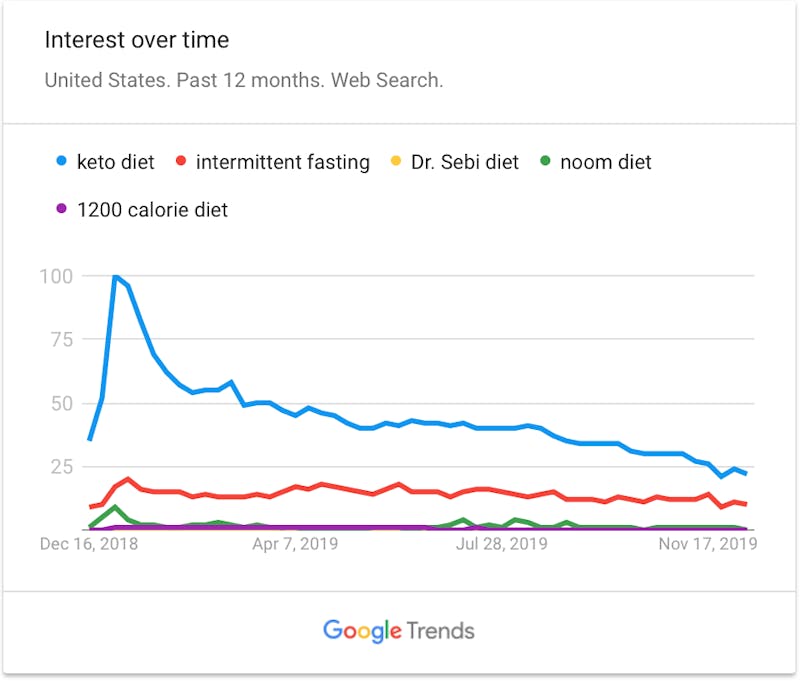Click the blue keto line peak
This screenshot has width=800, height=681.
[x=115, y=276]
